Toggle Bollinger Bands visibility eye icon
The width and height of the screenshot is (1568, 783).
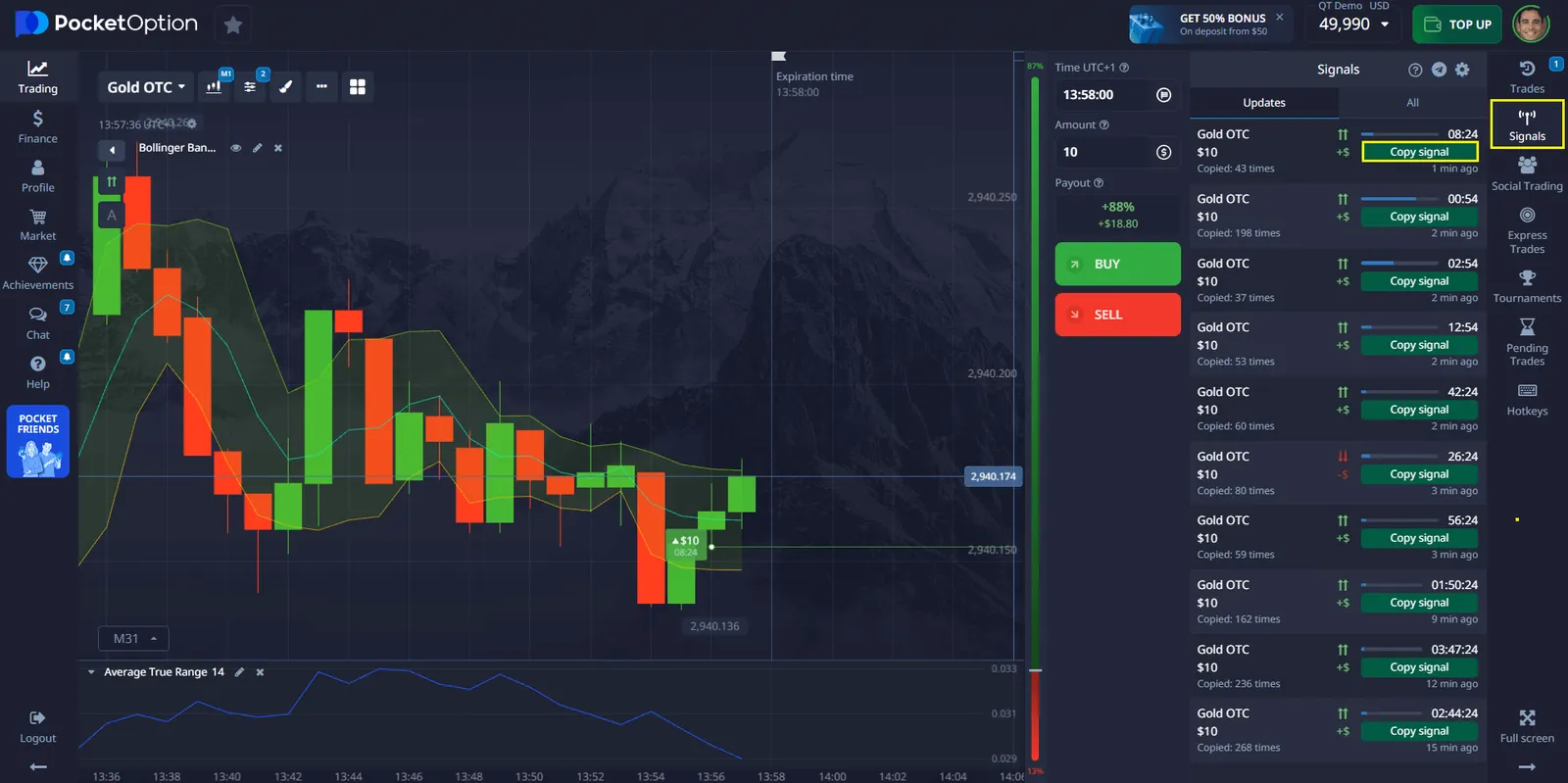[x=236, y=148]
